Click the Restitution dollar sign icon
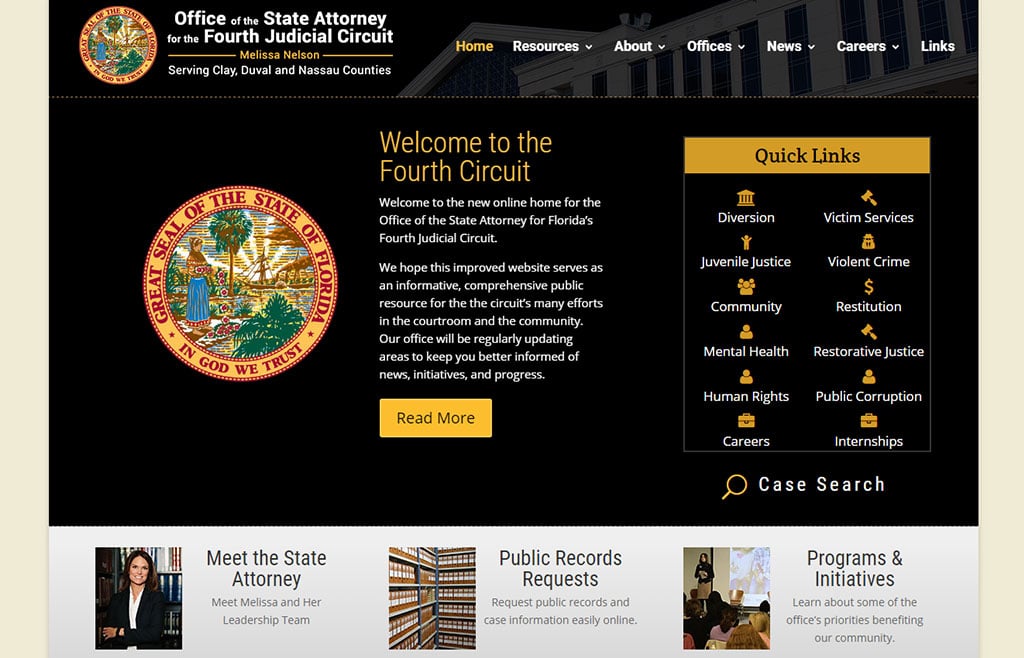The height and width of the screenshot is (658, 1024). click(869, 287)
